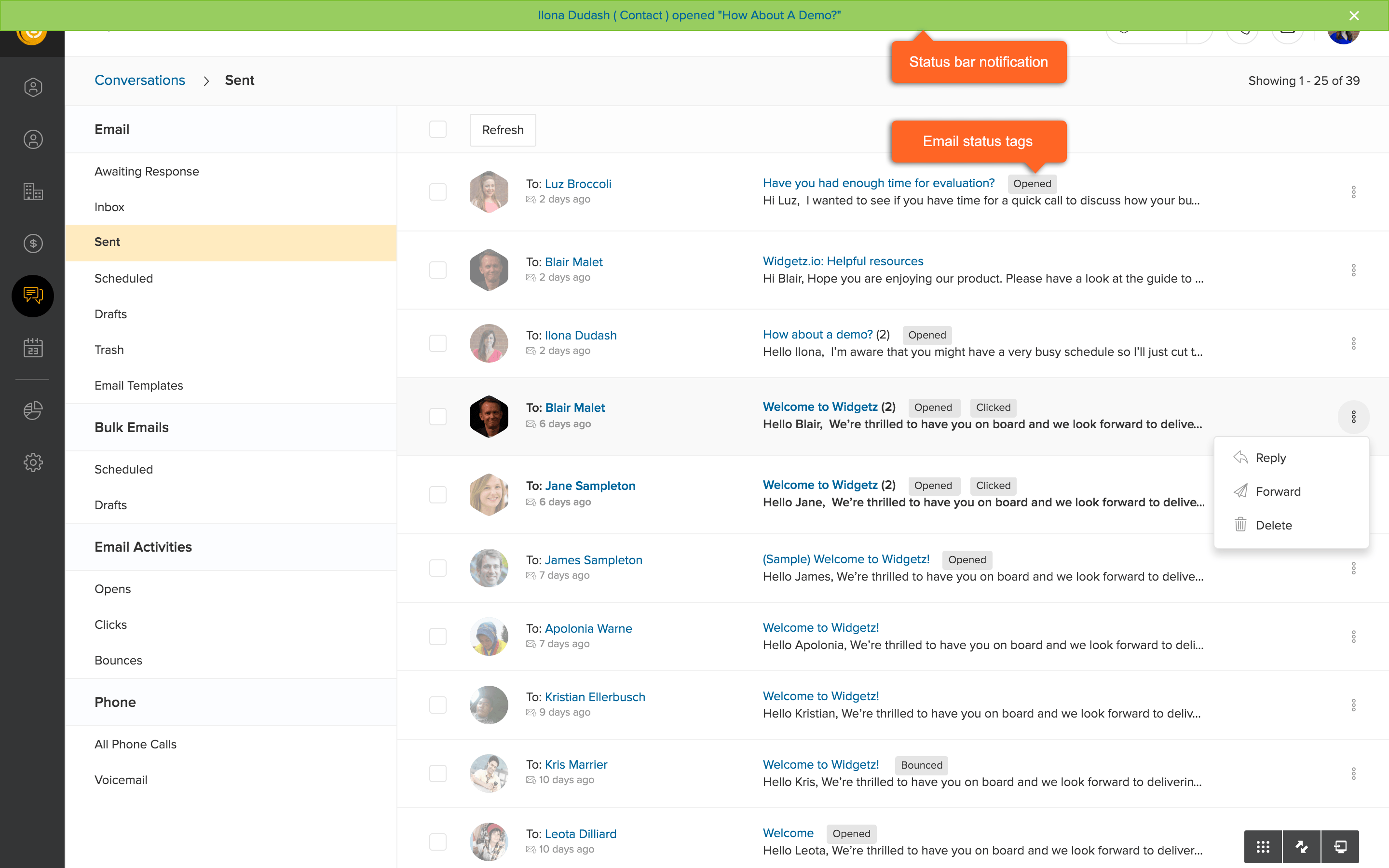This screenshot has height=868, width=1389.
Task: Open Trash under Email
Action: 109,350
